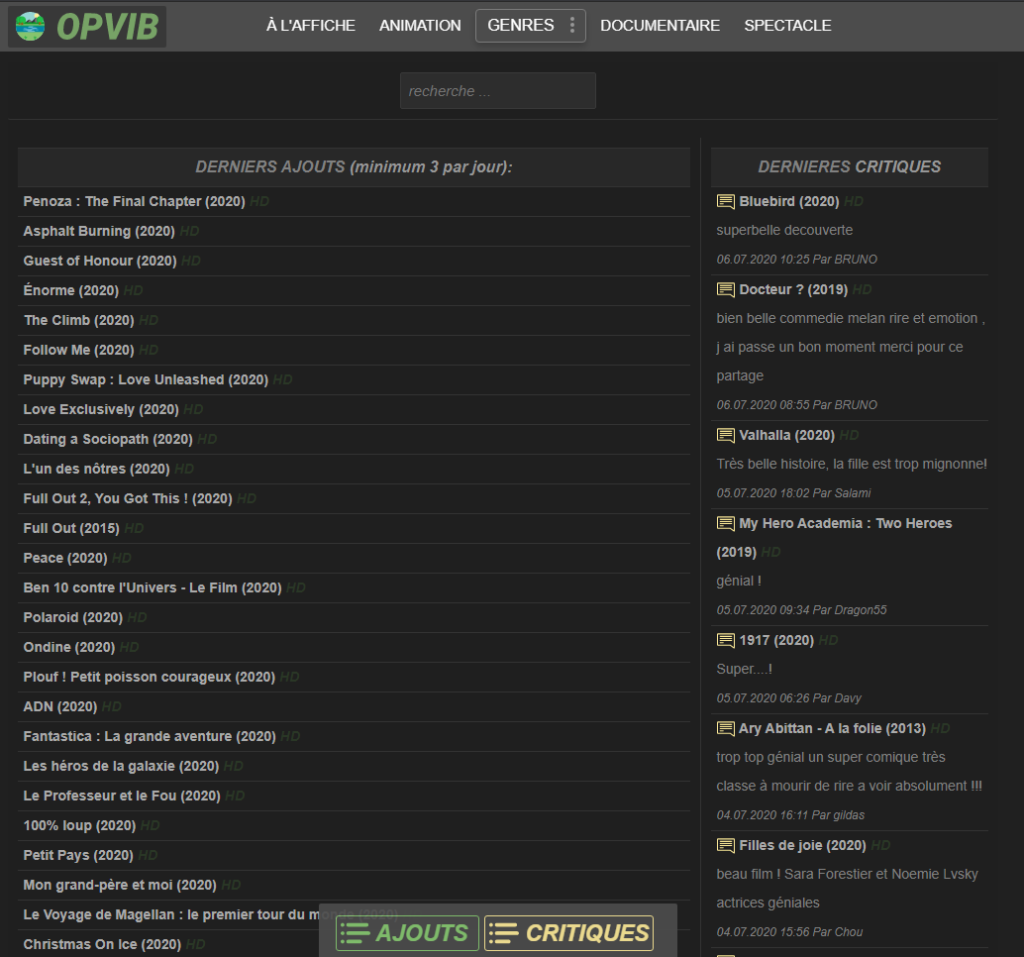The image size is (1024, 957).
Task: Click the AJOUTS button at the bottom
Action: pos(408,933)
